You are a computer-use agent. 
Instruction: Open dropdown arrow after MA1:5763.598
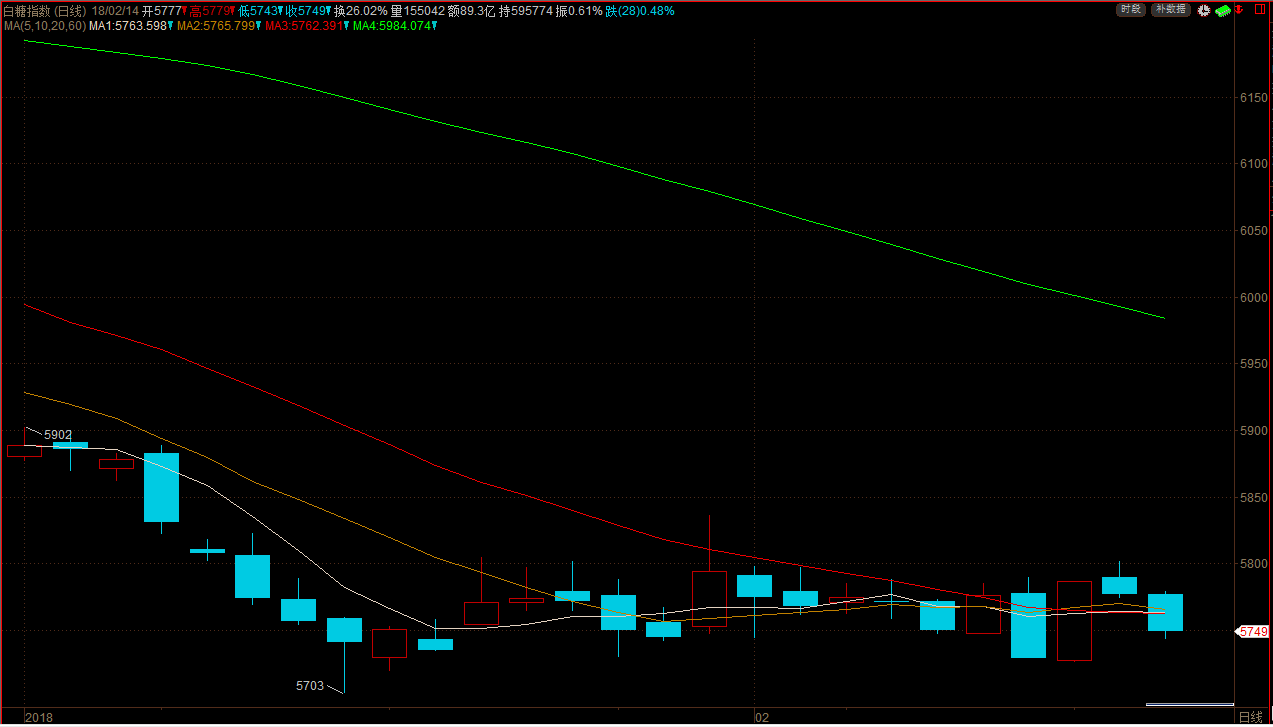[x=170, y=25]
